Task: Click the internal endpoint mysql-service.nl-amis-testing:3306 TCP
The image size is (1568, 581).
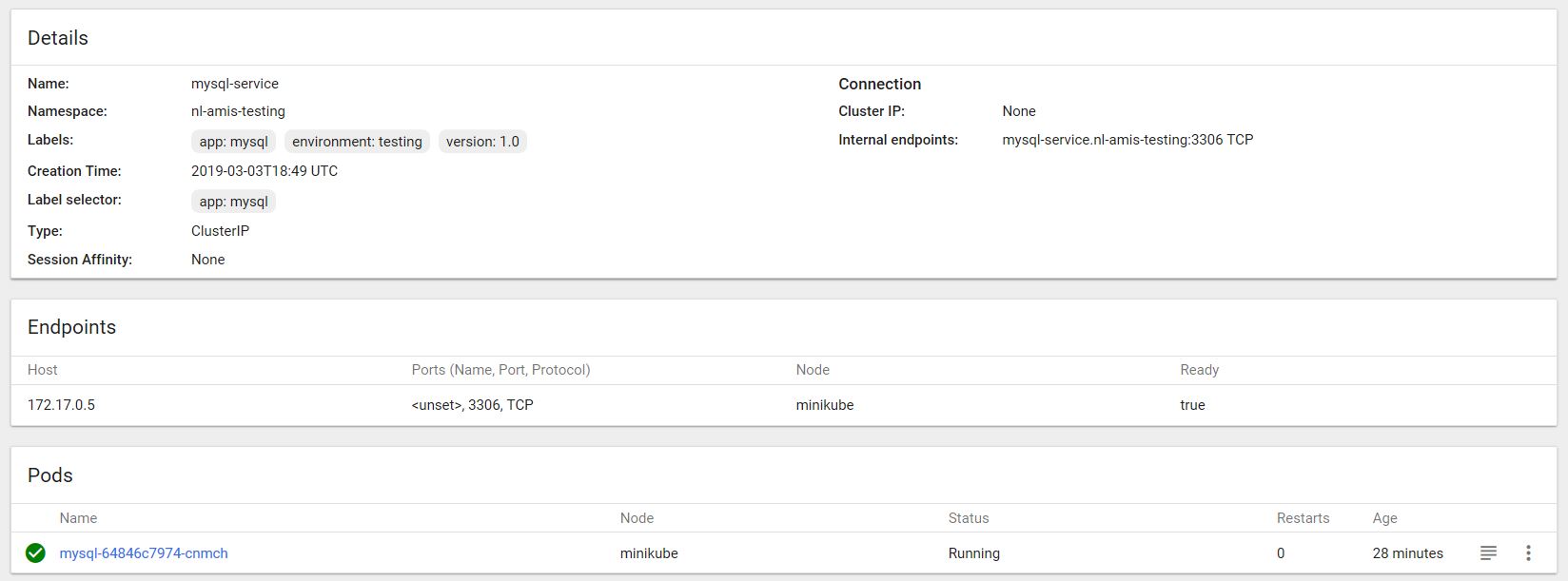Action: [x=1127, y=140]
